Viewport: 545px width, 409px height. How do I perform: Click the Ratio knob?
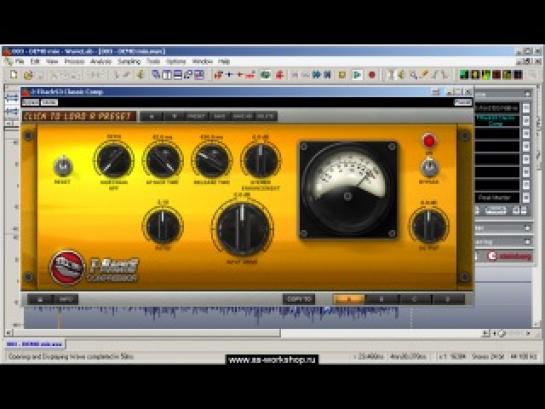[x=163, y=226]
